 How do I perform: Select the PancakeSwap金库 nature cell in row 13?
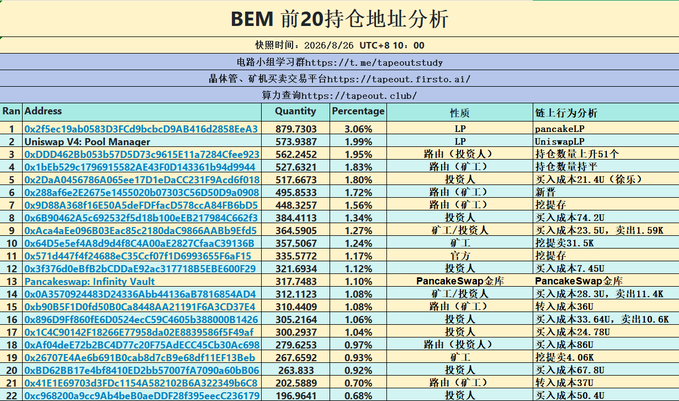click(459, 281)
